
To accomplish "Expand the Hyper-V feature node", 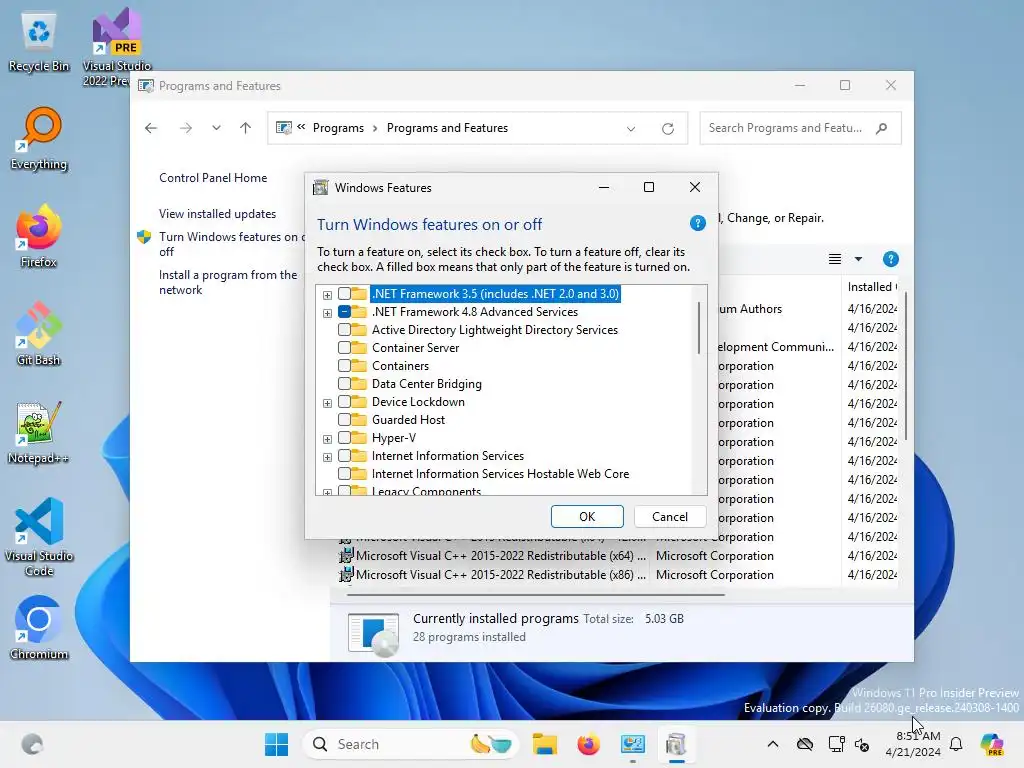I will coord(327,439).
